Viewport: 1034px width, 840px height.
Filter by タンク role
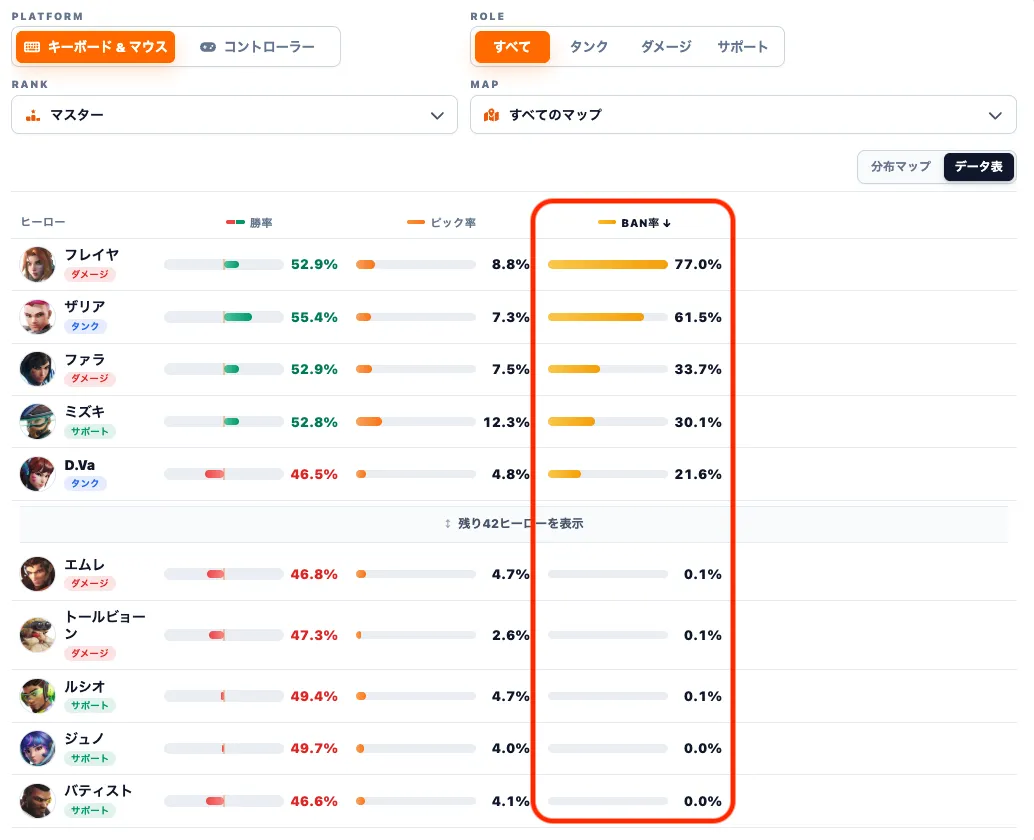coord(589,47)
